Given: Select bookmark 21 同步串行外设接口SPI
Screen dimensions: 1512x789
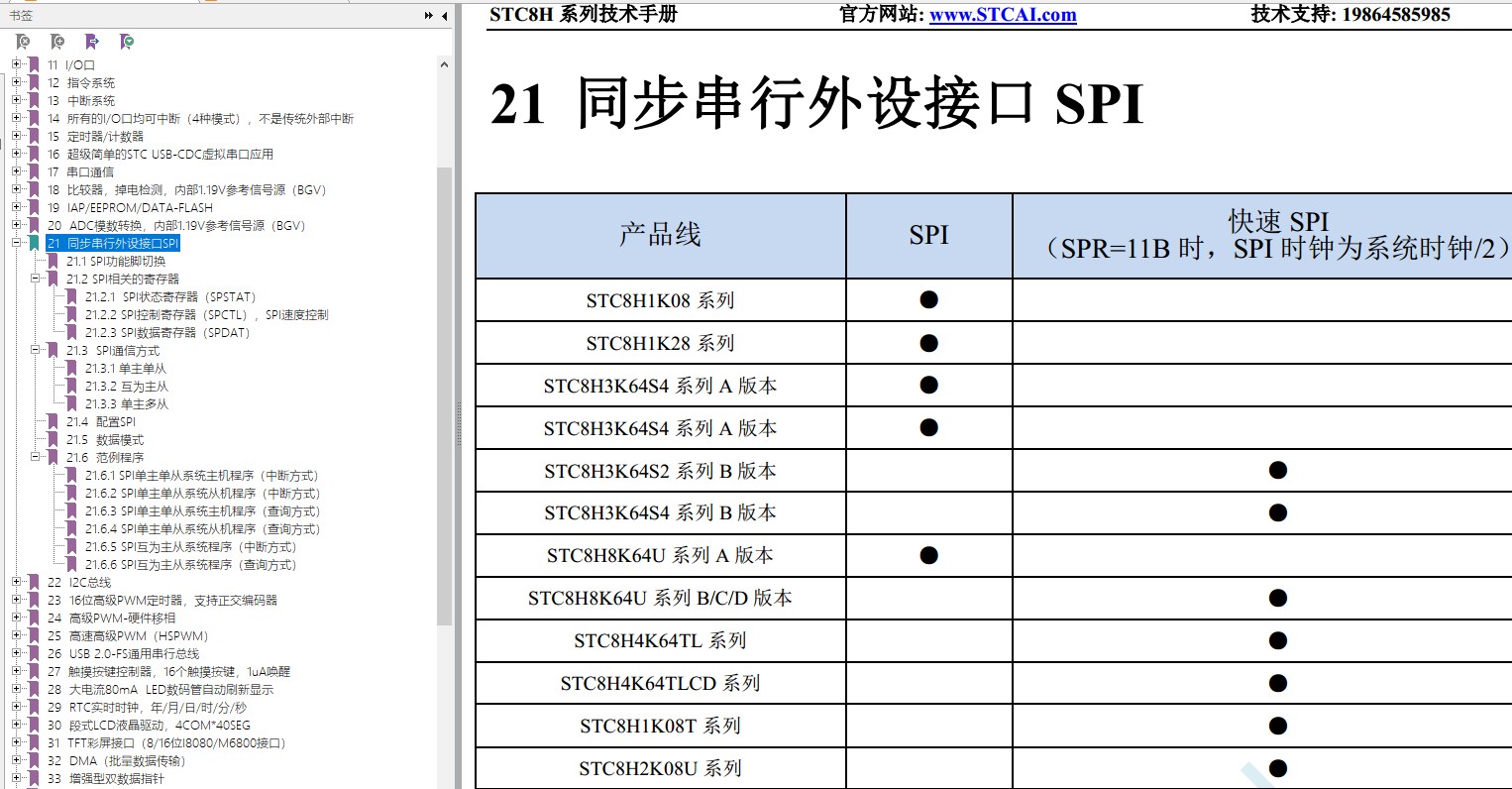Looking at the screenshot, I should [113, 244].
